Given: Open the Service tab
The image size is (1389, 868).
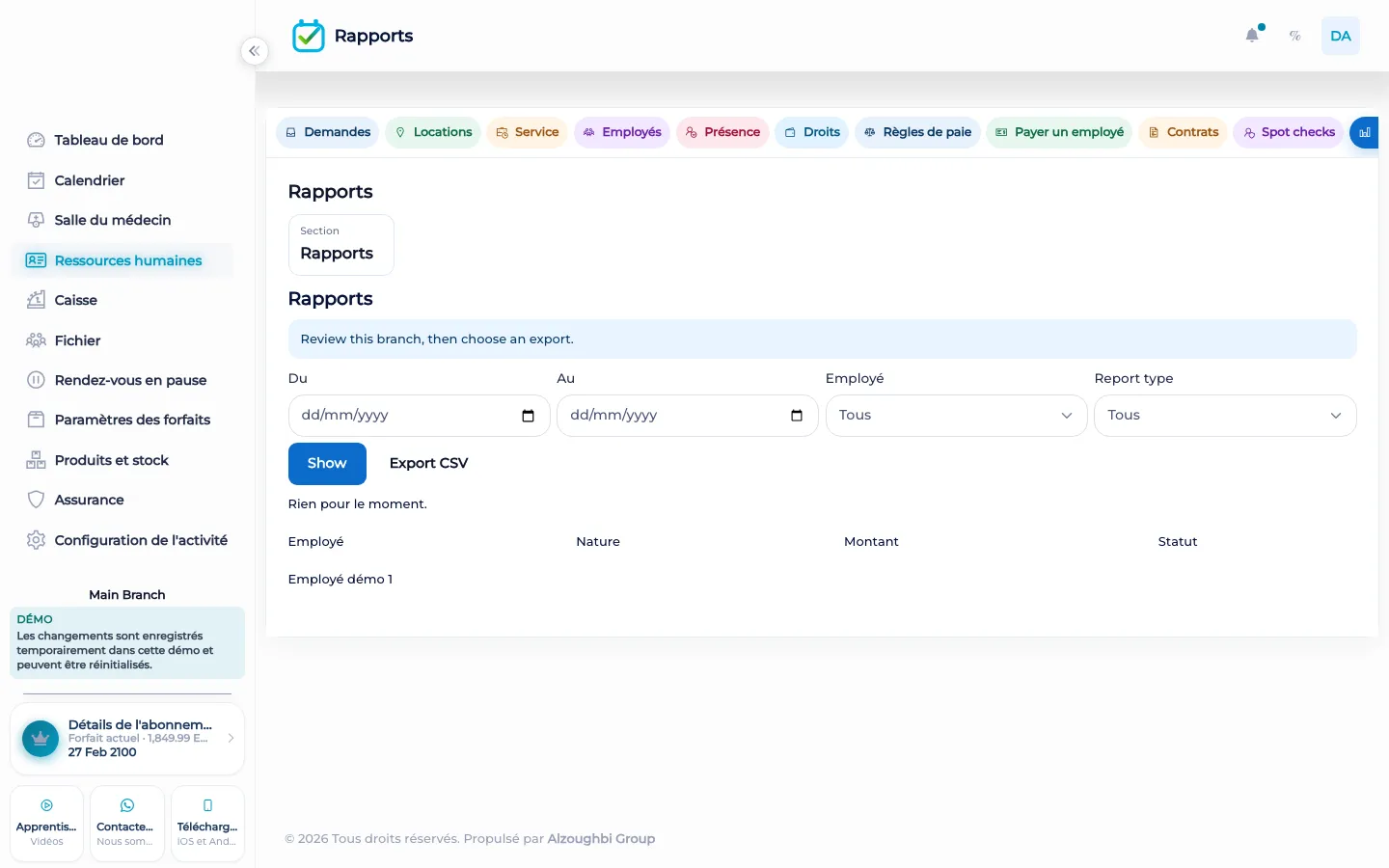Looking at the screenshot, I should (527, 132).
